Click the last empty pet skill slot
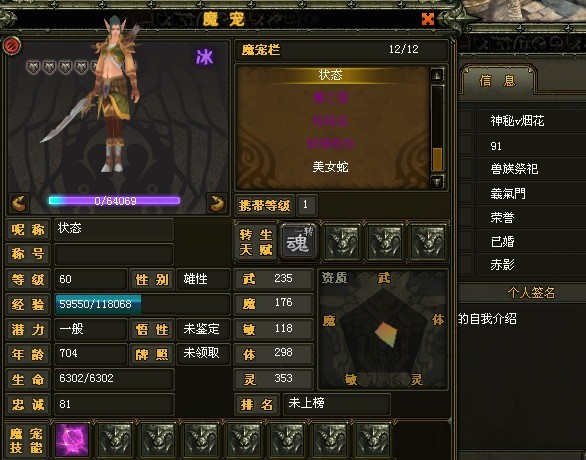586x460 pixels. pos(373,440)
